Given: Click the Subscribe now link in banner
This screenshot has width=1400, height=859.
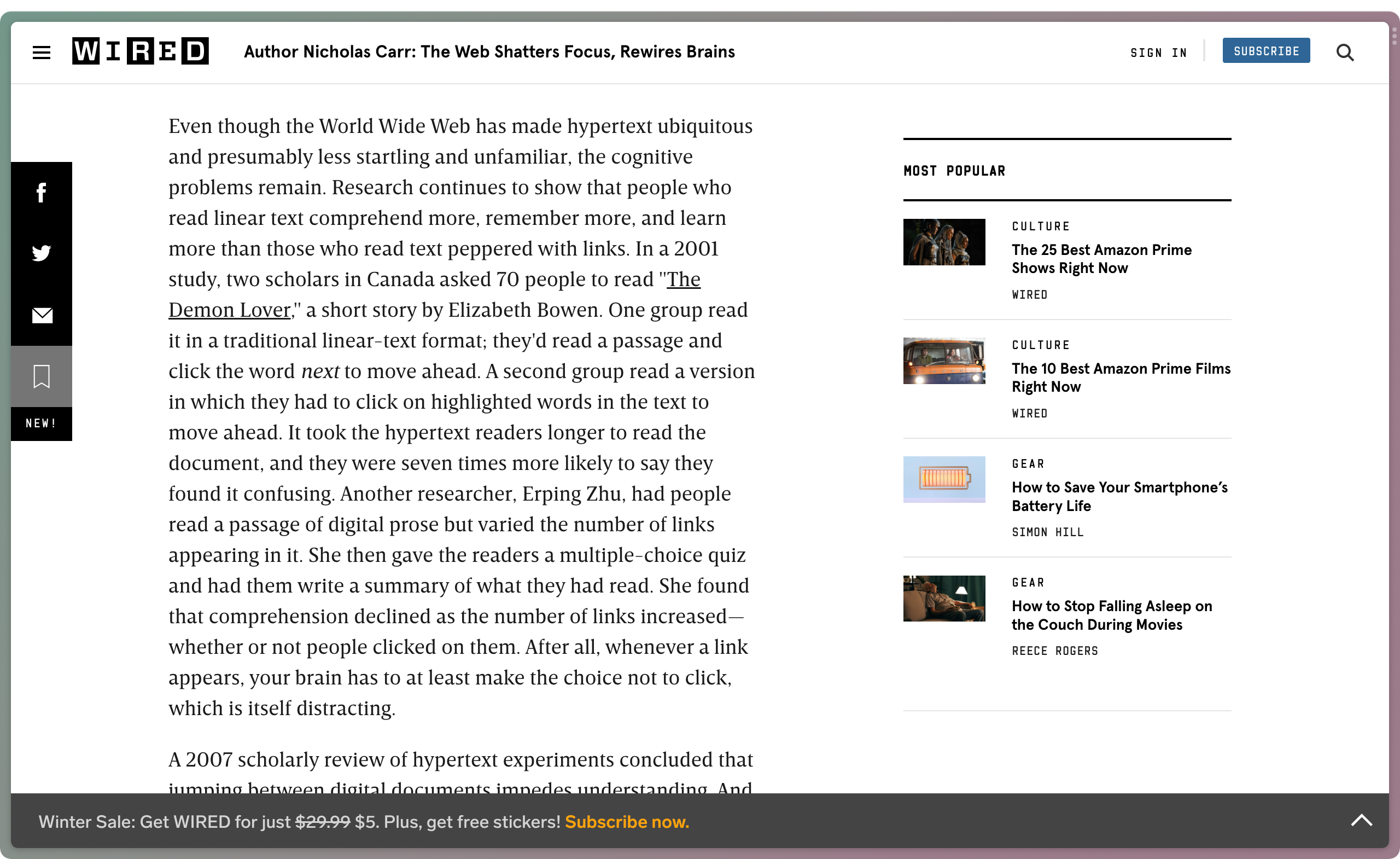Looking at the screenshot, I should point(626,821).
